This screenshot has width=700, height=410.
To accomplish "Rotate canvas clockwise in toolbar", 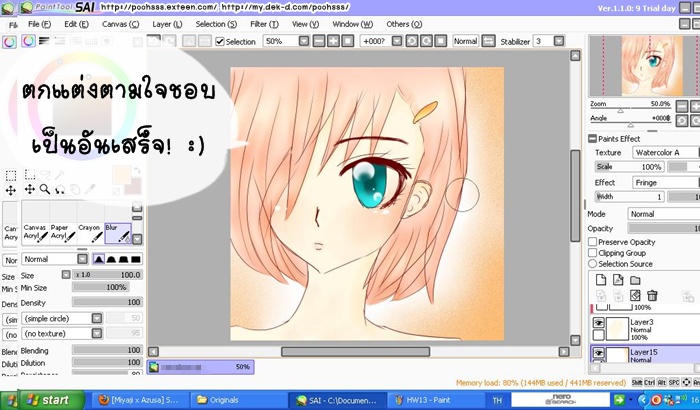I will tap(426, 41).
